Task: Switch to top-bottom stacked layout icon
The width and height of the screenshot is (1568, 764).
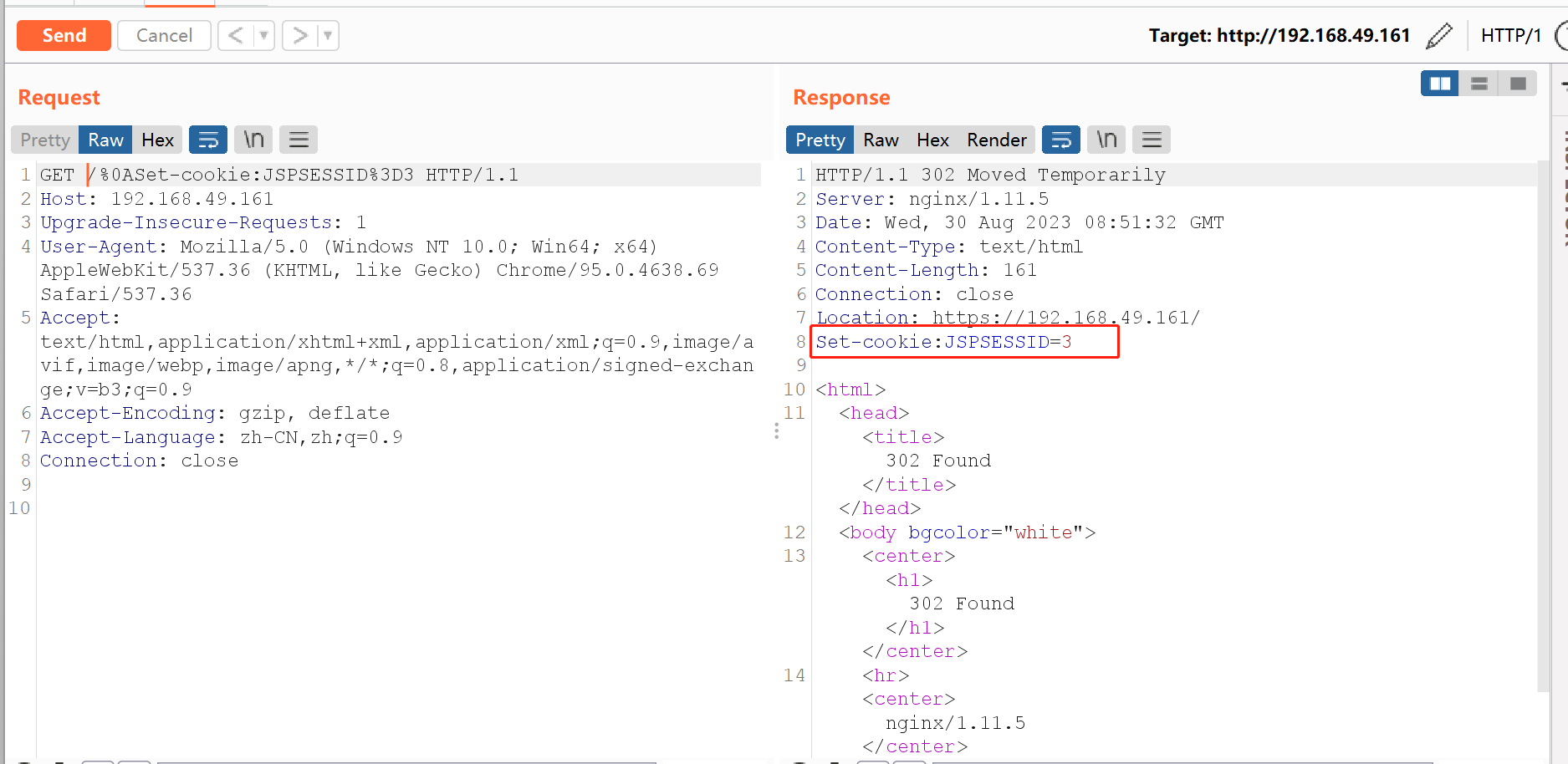Action: 1479,84
